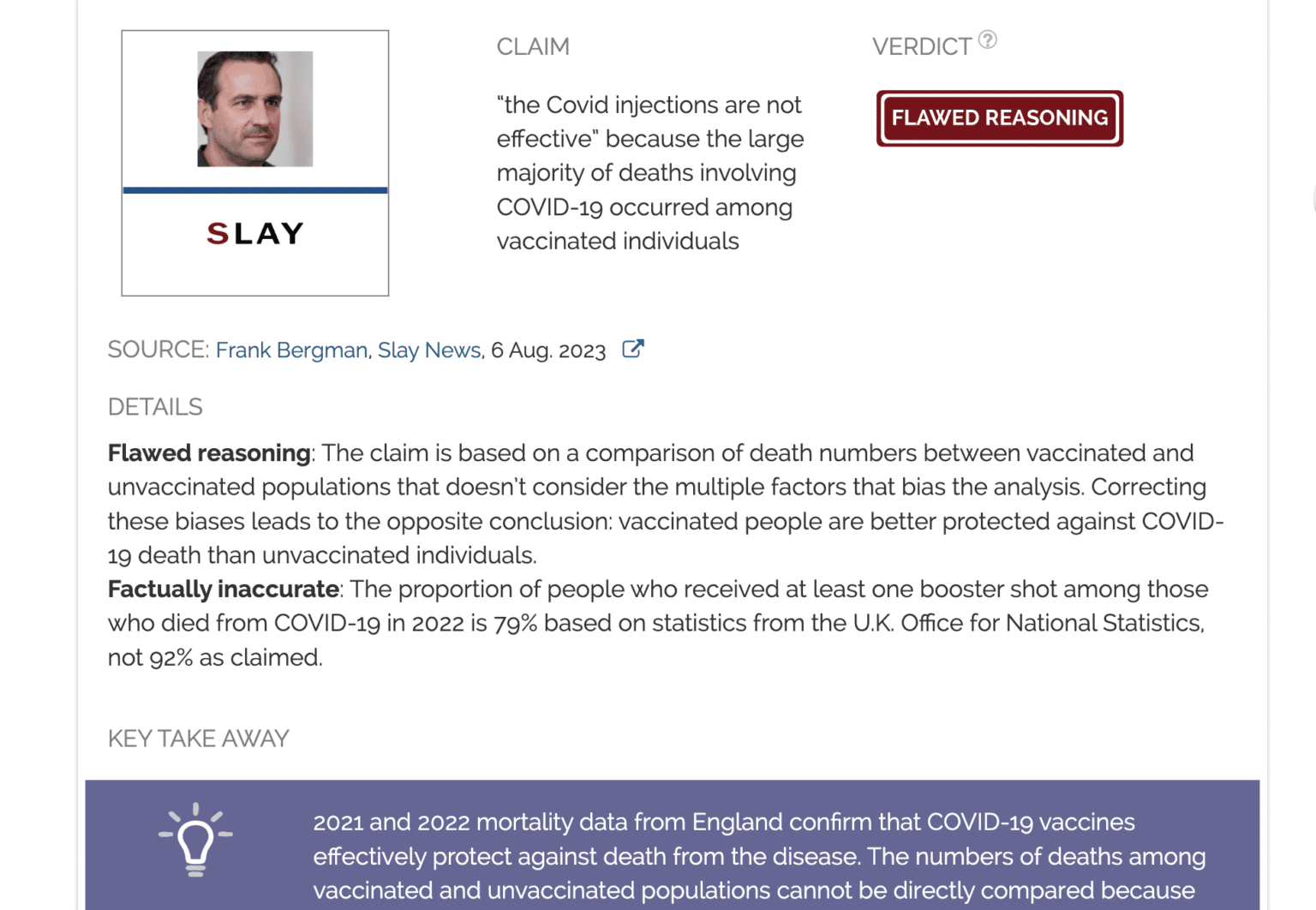The height and width of the screenshot is (910, 1316).
Task: Click the blue divider line above the SLAY logo
Action: (255, 190)
